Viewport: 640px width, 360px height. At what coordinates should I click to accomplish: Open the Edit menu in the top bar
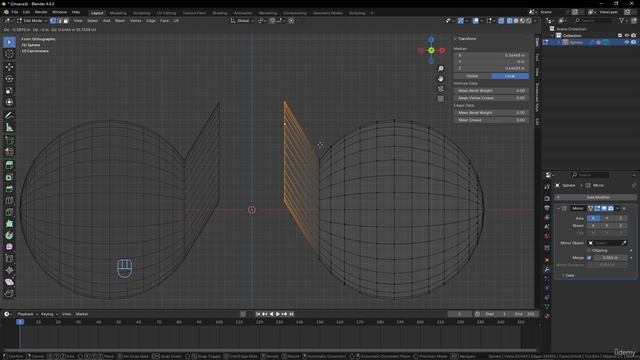(x=27, y=12)
